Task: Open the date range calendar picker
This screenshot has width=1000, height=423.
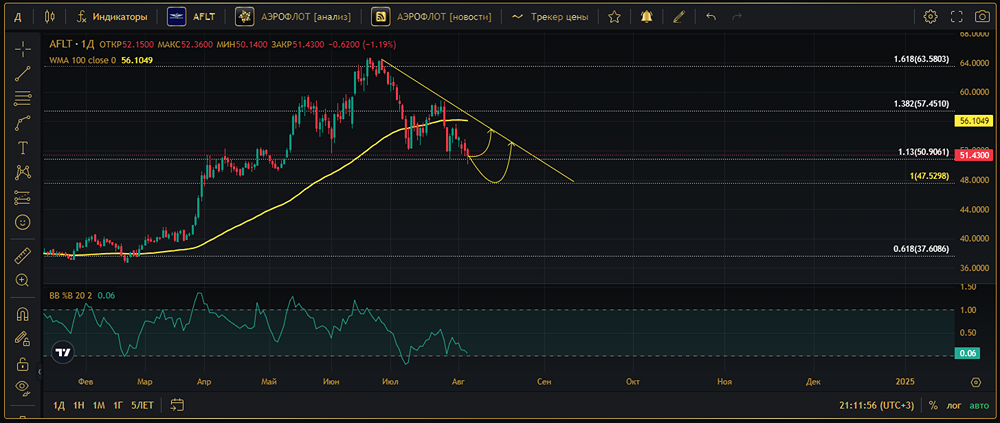Action: coord(178,405)
